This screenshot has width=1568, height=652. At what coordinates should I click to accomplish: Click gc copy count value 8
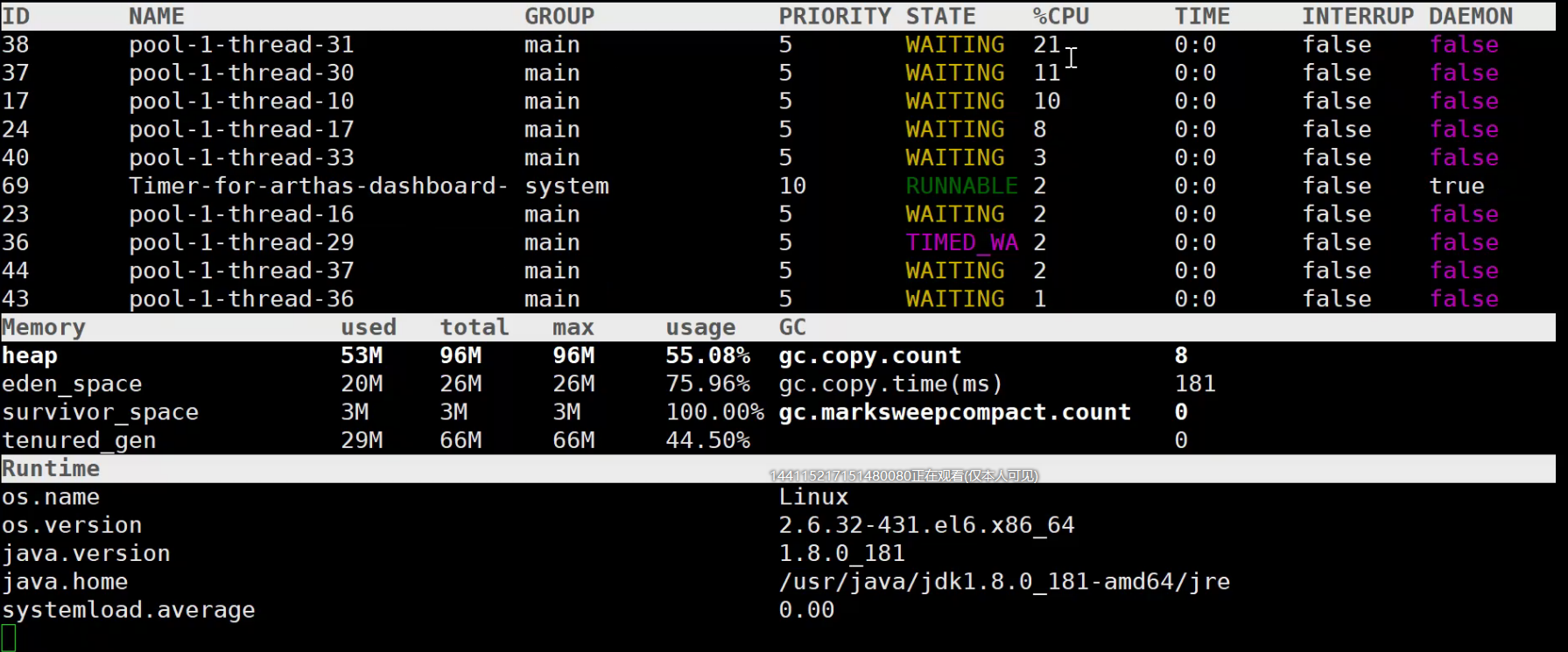(1181, 355)
